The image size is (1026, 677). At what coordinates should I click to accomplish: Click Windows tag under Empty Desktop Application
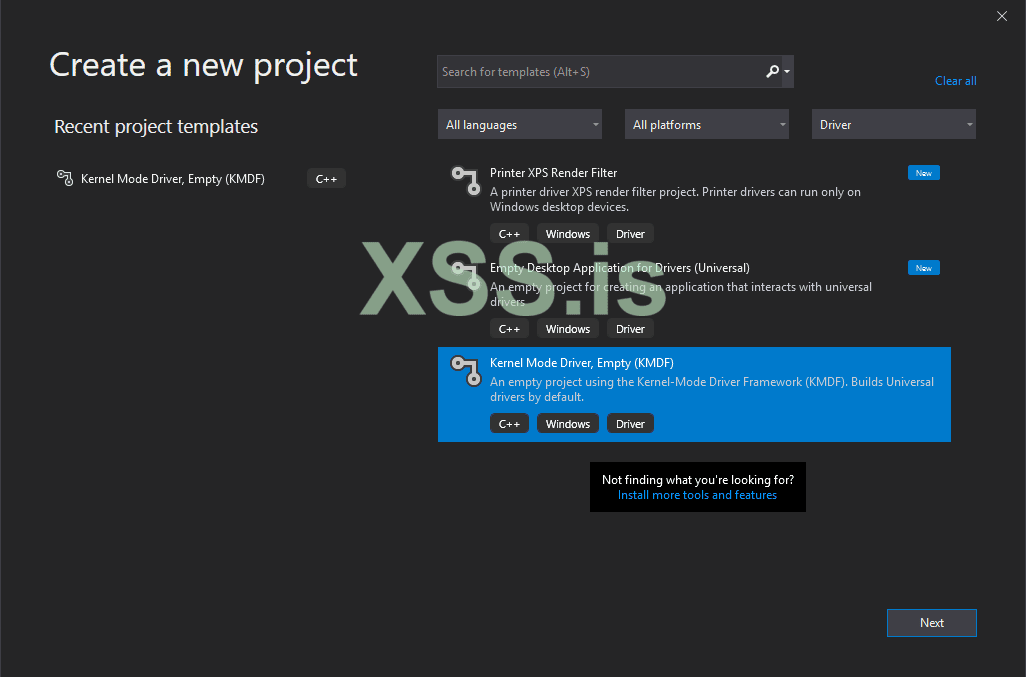pos(568,328)
